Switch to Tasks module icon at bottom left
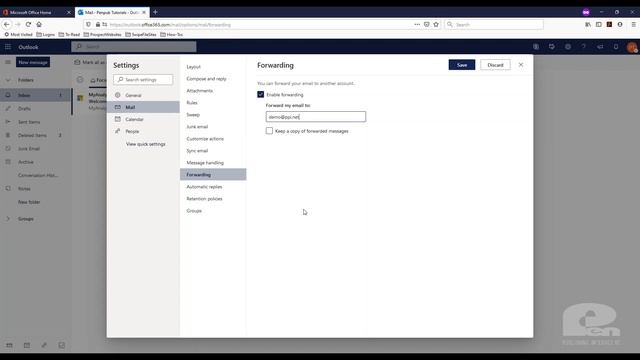This screenshot has width=640, height=360. pyautogui.click(x=62, y=345)
